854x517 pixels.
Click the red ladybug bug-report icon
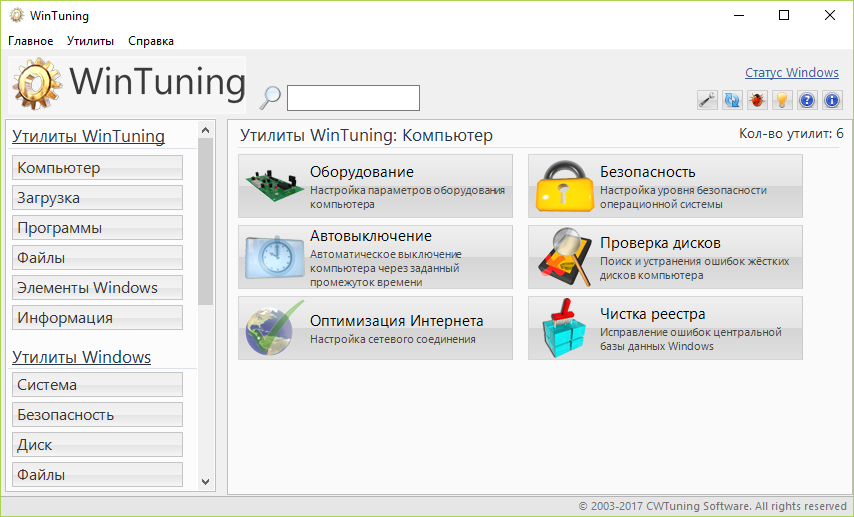tap(757, 100)
